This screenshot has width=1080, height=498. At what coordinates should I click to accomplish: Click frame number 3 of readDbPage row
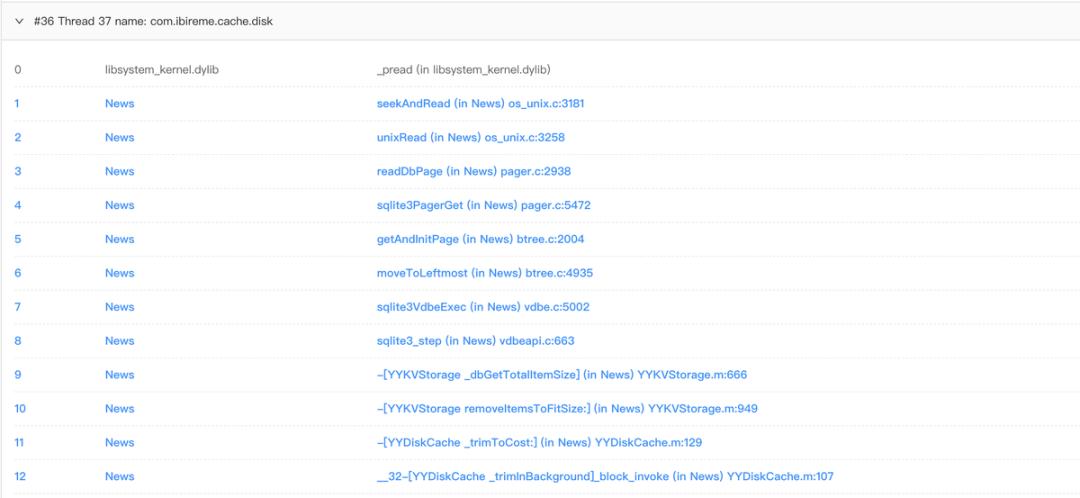click(18, 171)
